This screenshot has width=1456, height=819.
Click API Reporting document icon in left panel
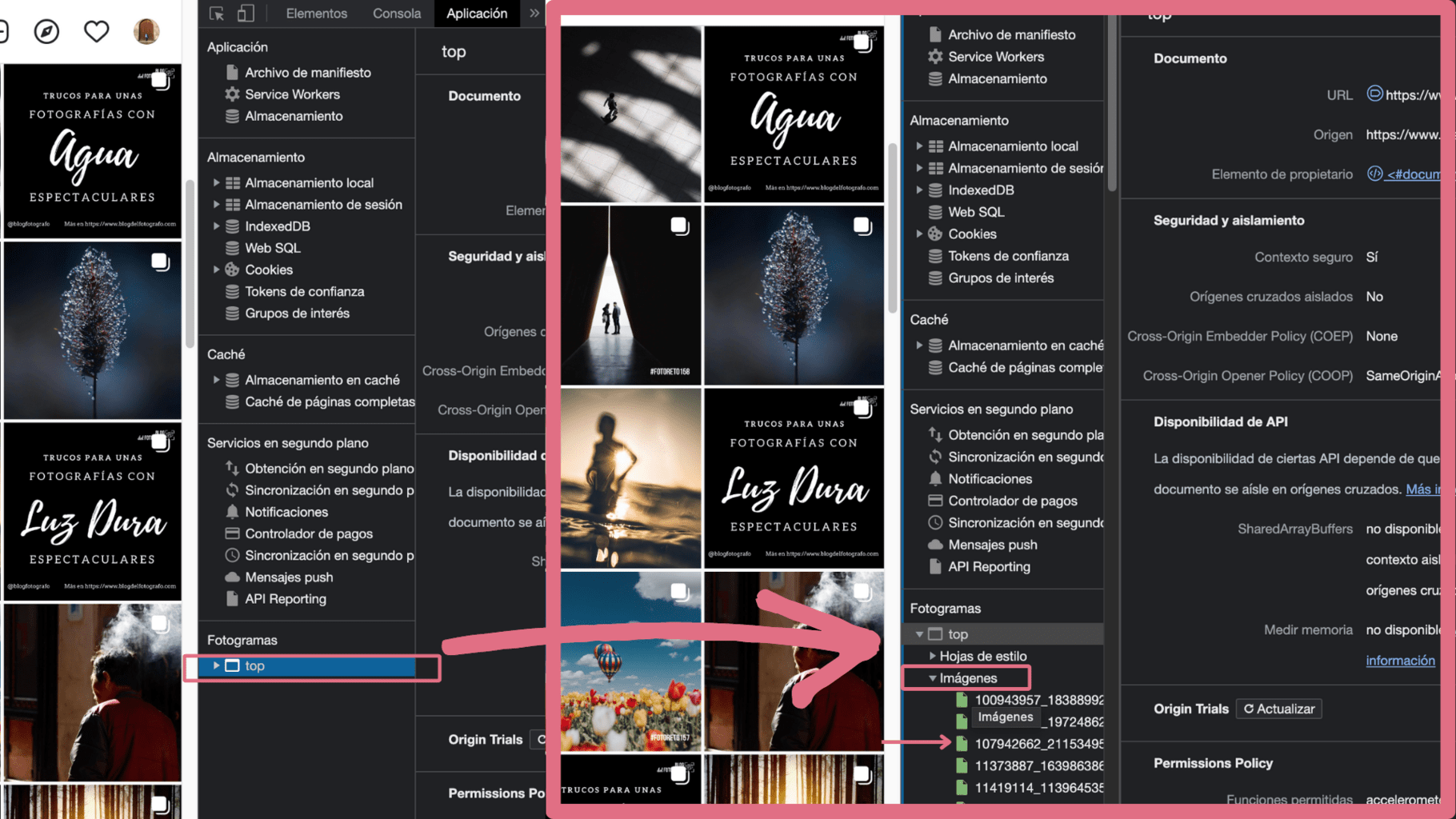(x=232, y=598)
